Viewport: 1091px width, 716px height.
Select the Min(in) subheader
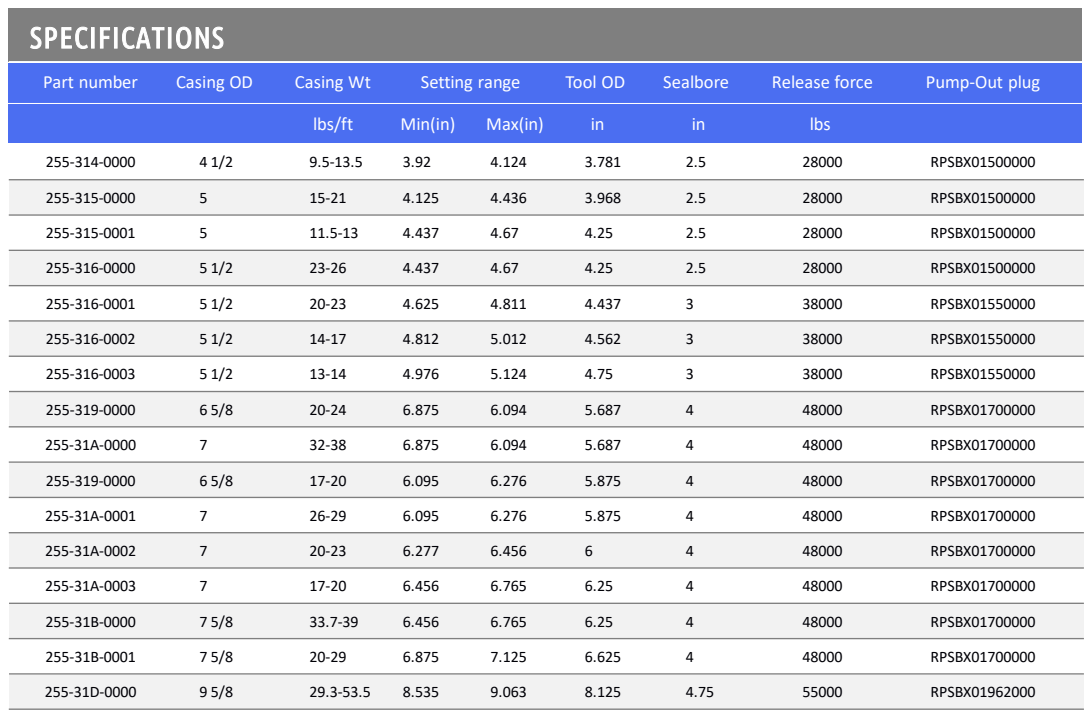coord(427,125)
